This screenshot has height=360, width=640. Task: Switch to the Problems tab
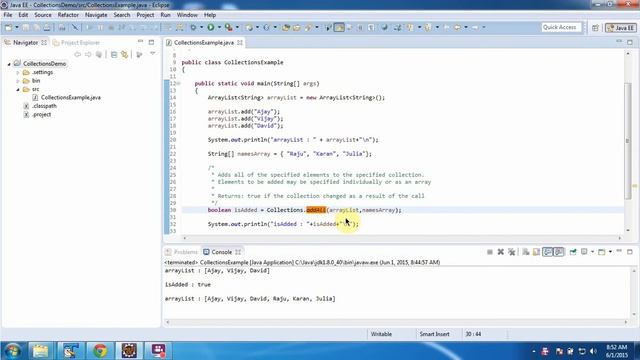coord(182,252)
